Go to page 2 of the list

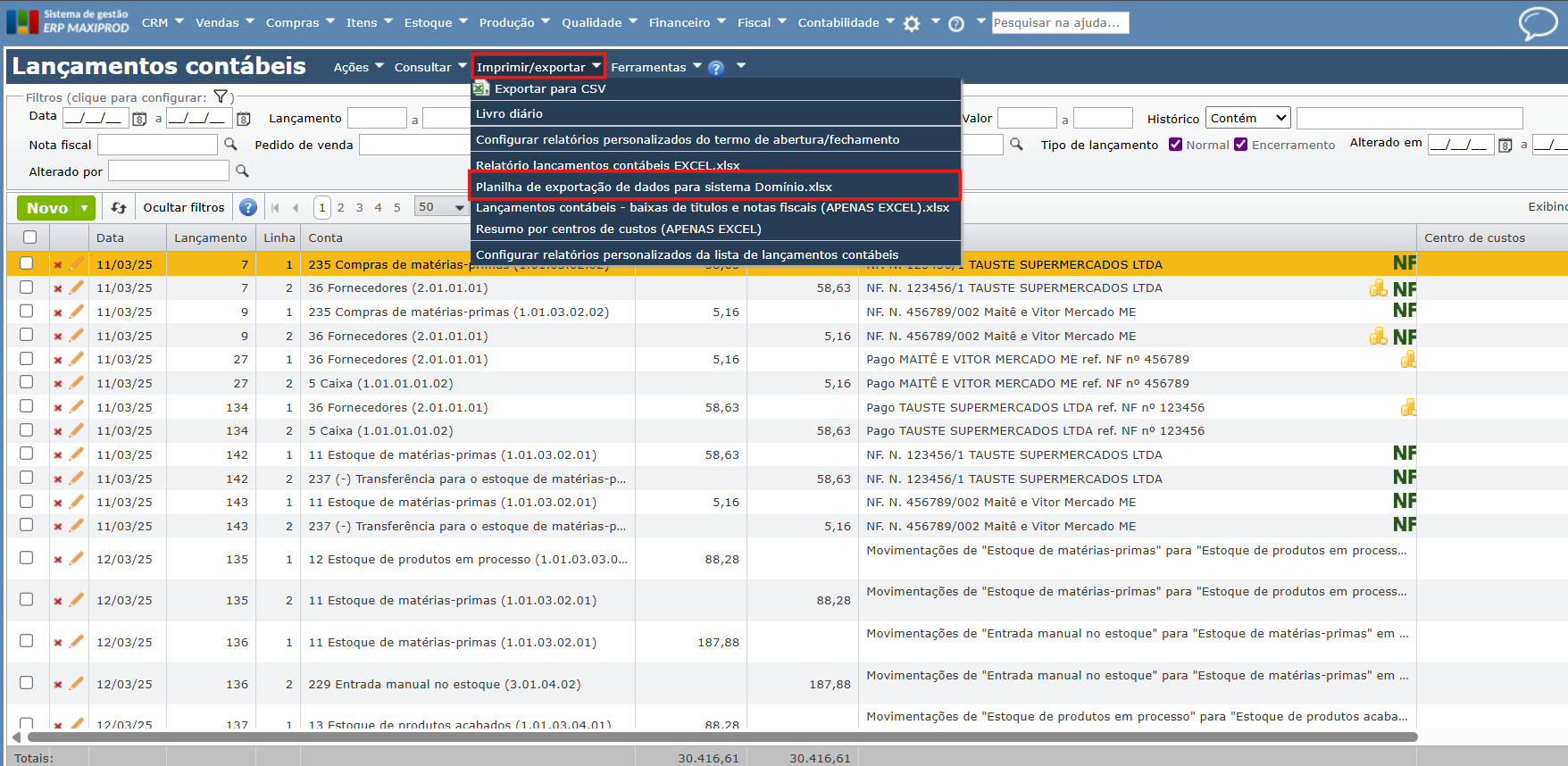pos(340,207)
